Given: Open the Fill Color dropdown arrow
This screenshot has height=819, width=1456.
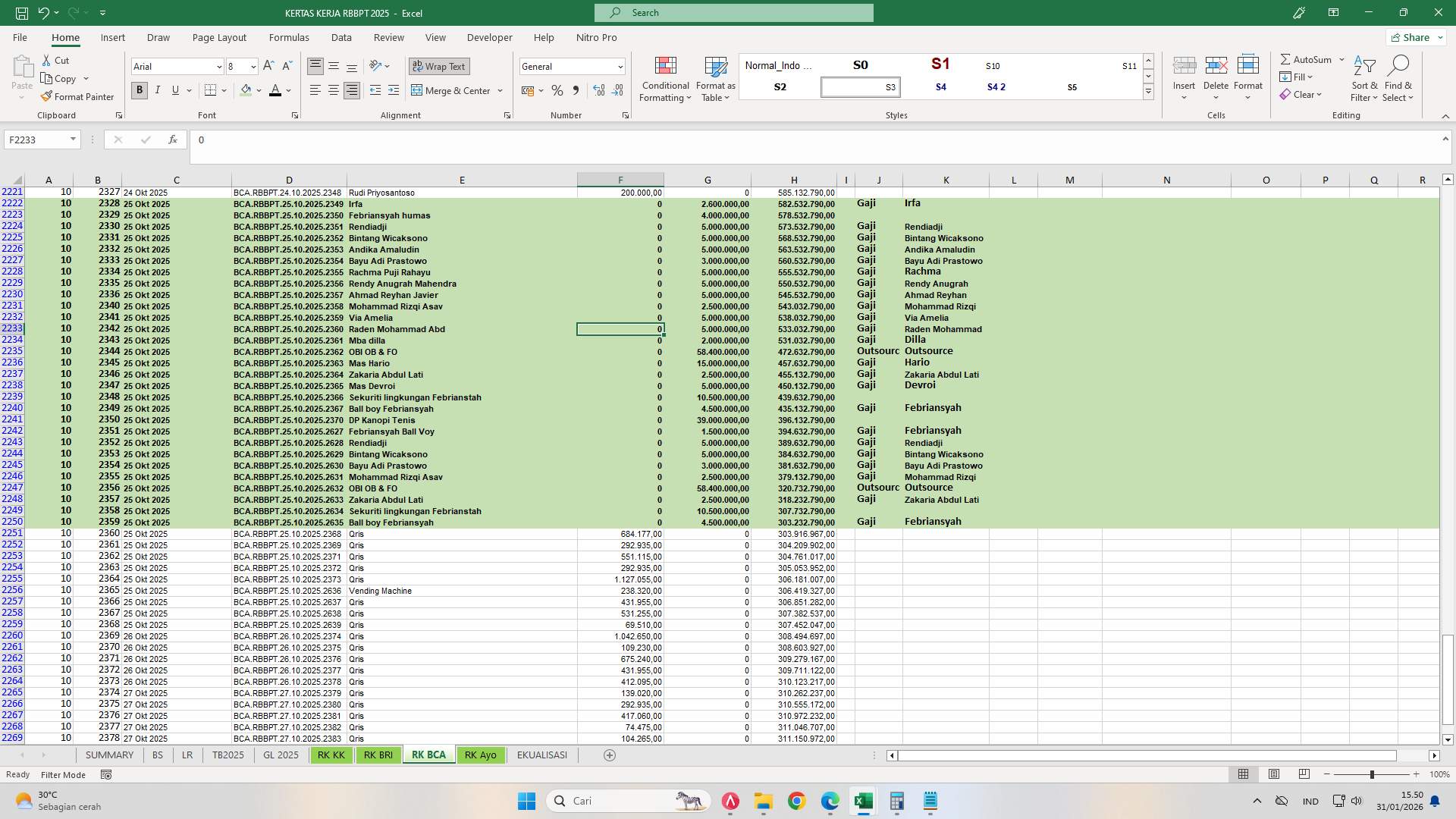Looking at the screenshot, I should pos(257,90).
